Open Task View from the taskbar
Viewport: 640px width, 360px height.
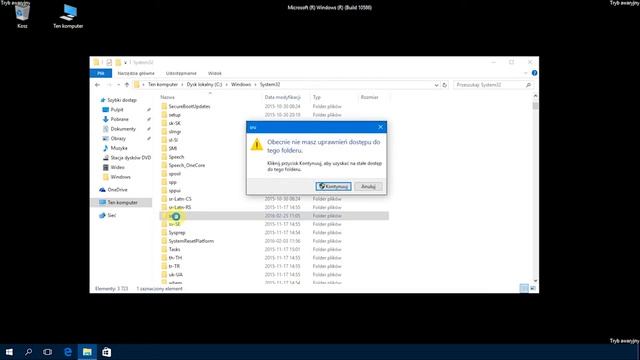pyautogui.click(x=47, y=352)
